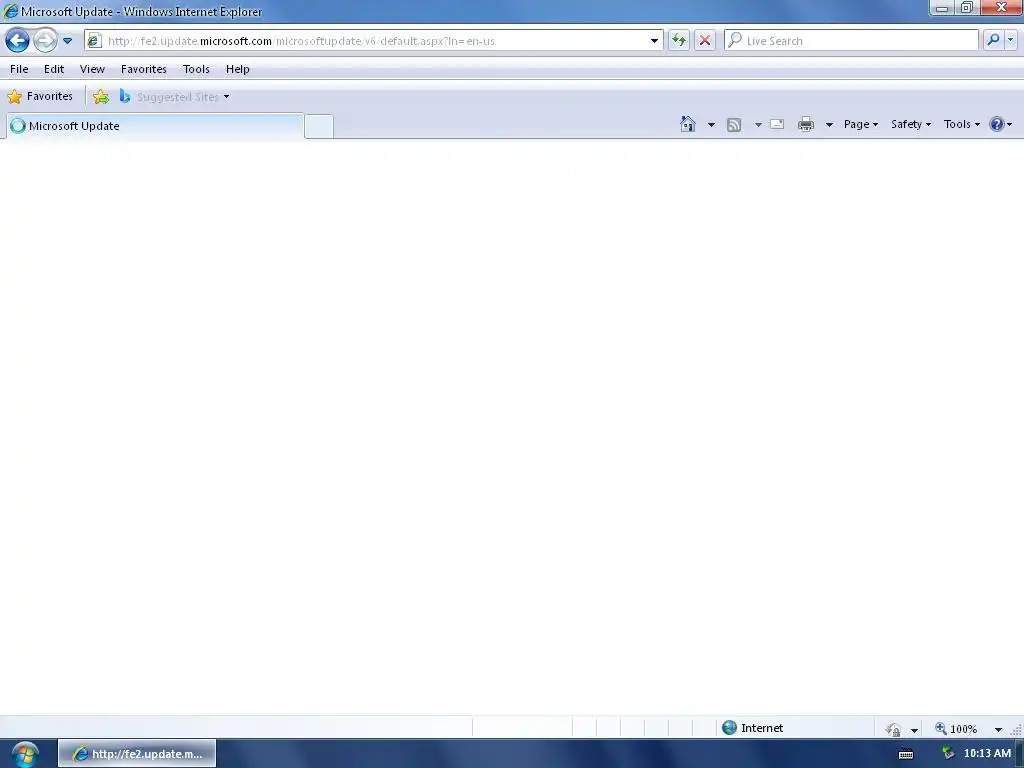Stop loading with the red X button
The height and width of the screenshot is (768, 1024).
[705, 40]
